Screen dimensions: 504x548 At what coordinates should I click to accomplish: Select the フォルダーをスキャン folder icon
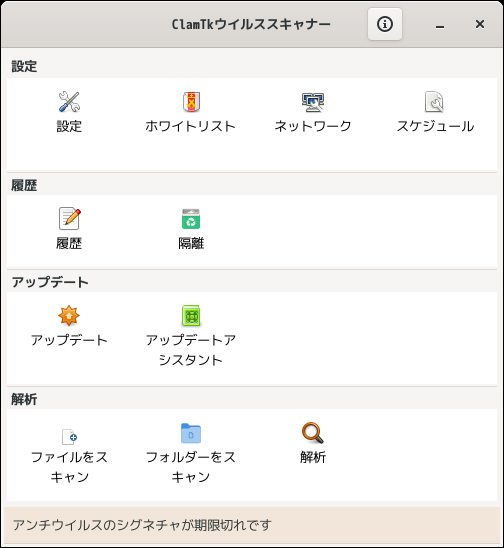tap(191, 433)
